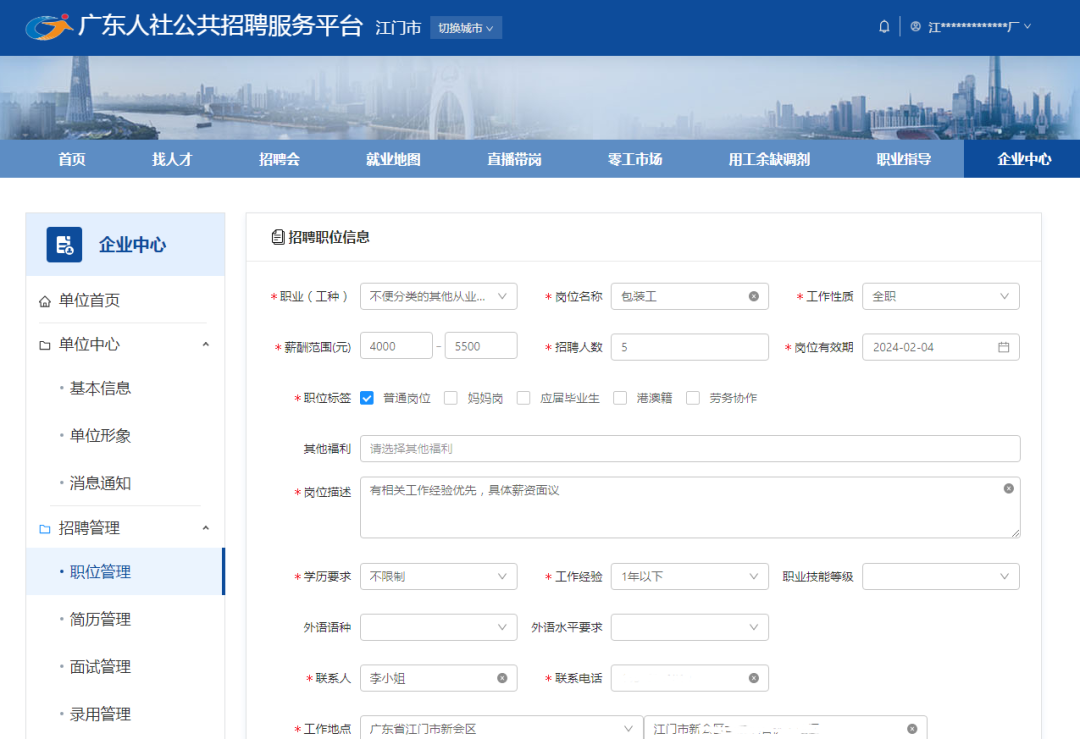Open the 学历要求 dropdown
The width and height of the screenshot is (1080, 739).
[x=438, y=576]
